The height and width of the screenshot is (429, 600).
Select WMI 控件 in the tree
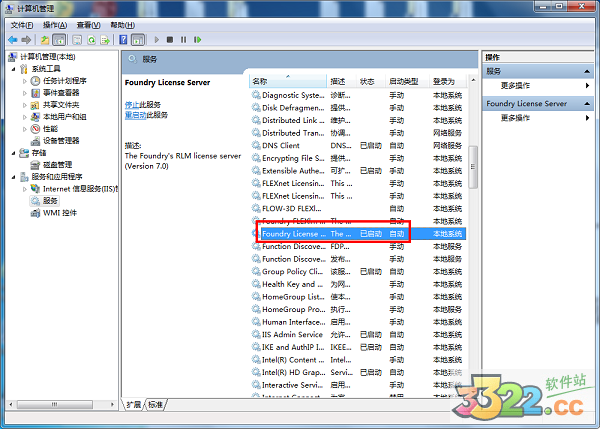(60, 213)
